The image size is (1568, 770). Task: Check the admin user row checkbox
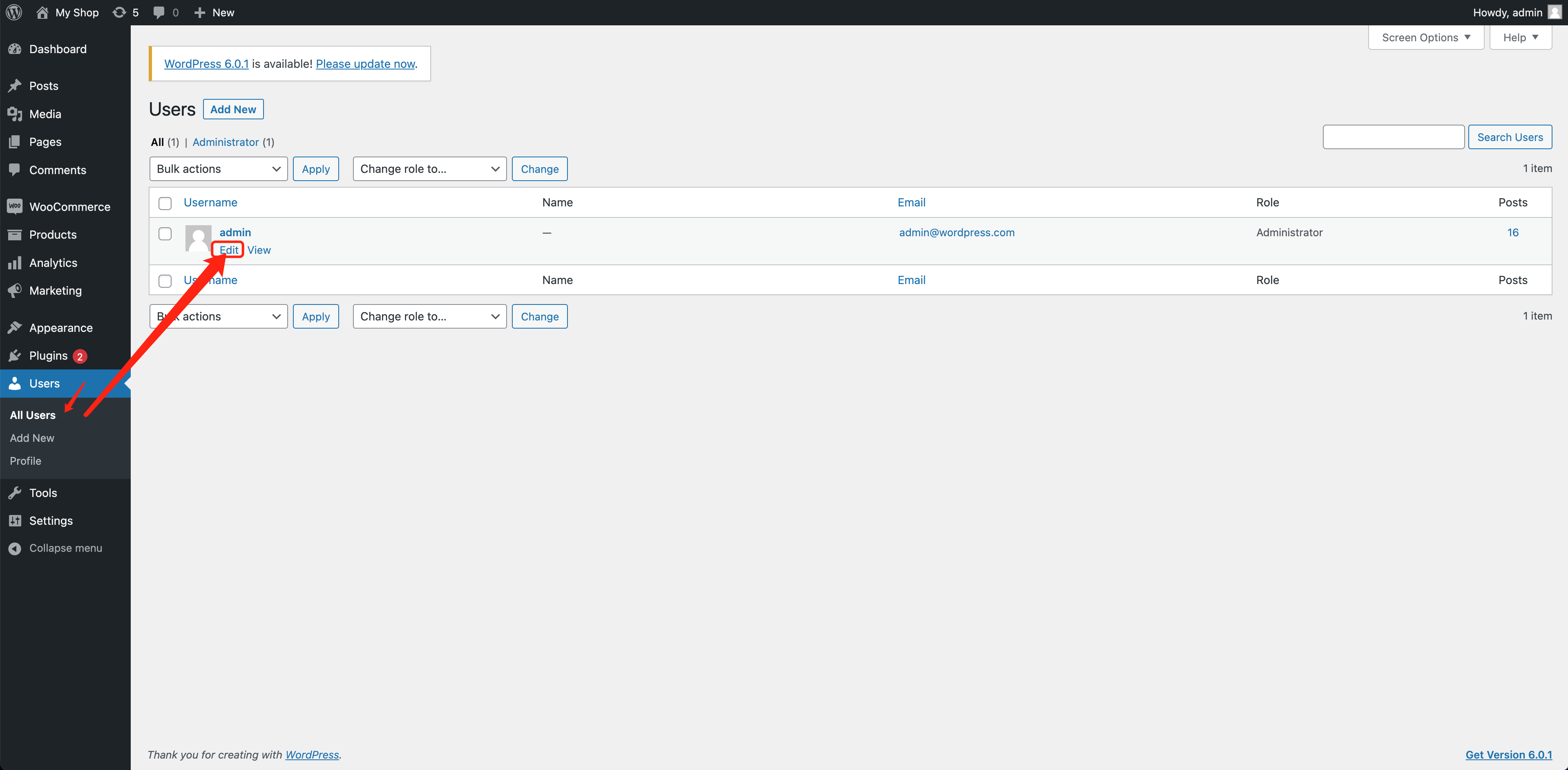point(165,234)
